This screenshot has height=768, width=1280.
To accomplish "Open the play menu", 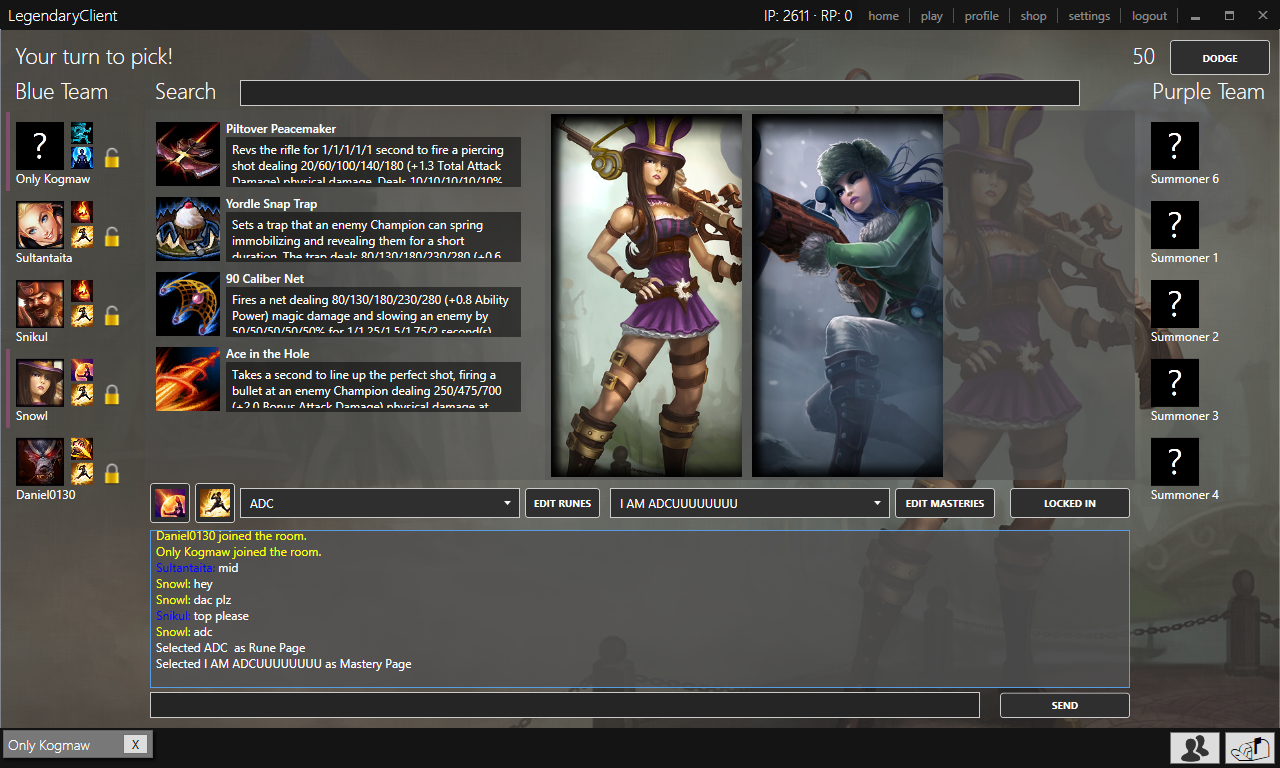I will point(932,16).
